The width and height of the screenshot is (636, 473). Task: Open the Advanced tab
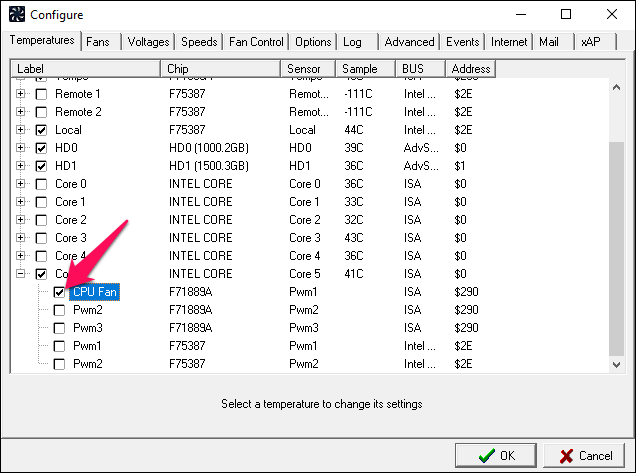pos(409,42)
